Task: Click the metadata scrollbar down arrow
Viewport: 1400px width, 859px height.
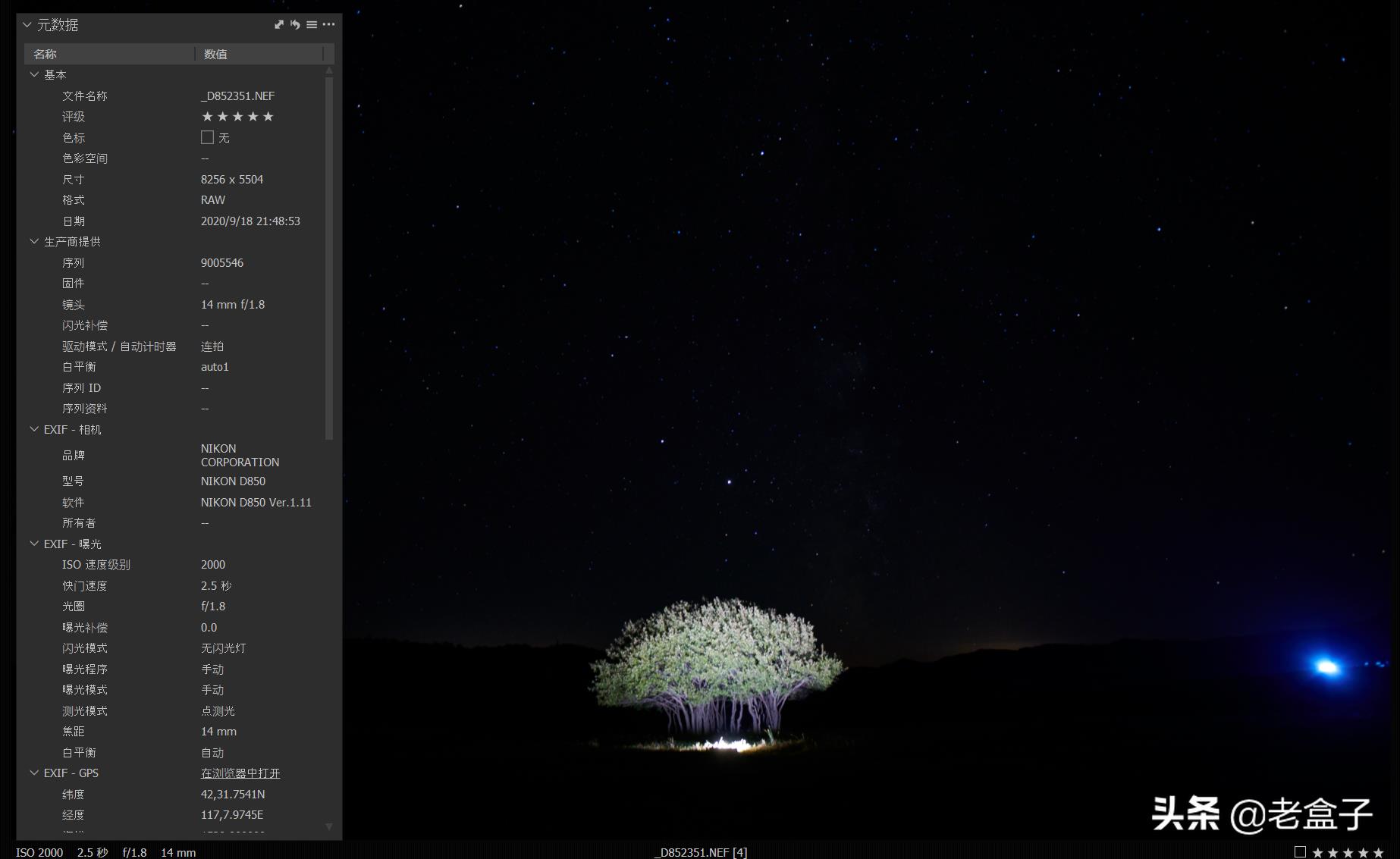Action: click(329, 826)
